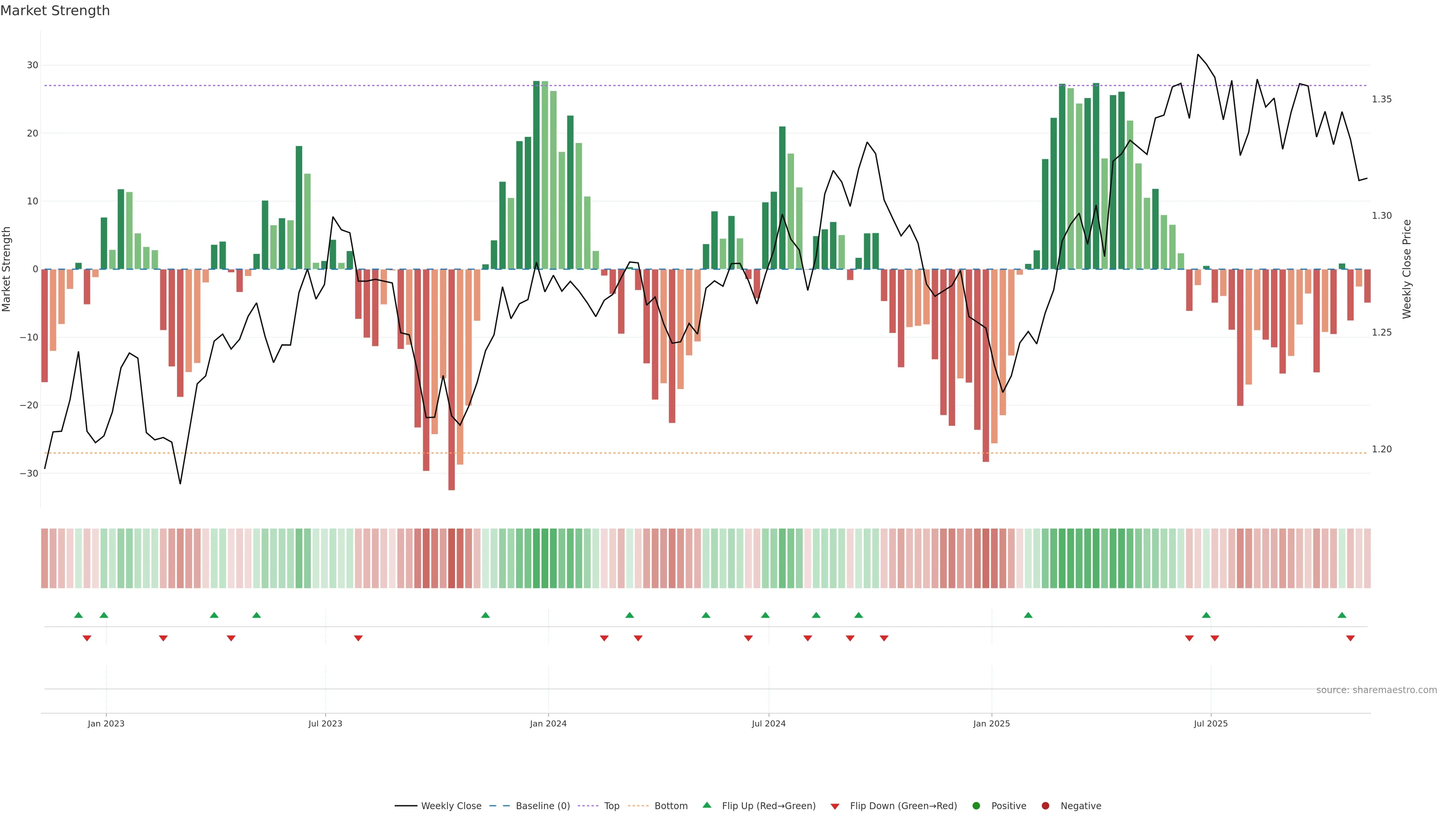Viewport: 1456px width, 819px height.
Task: Click the 1.35 tick on right price axis
Action: pyautogui.click(x=1381, y=99)
